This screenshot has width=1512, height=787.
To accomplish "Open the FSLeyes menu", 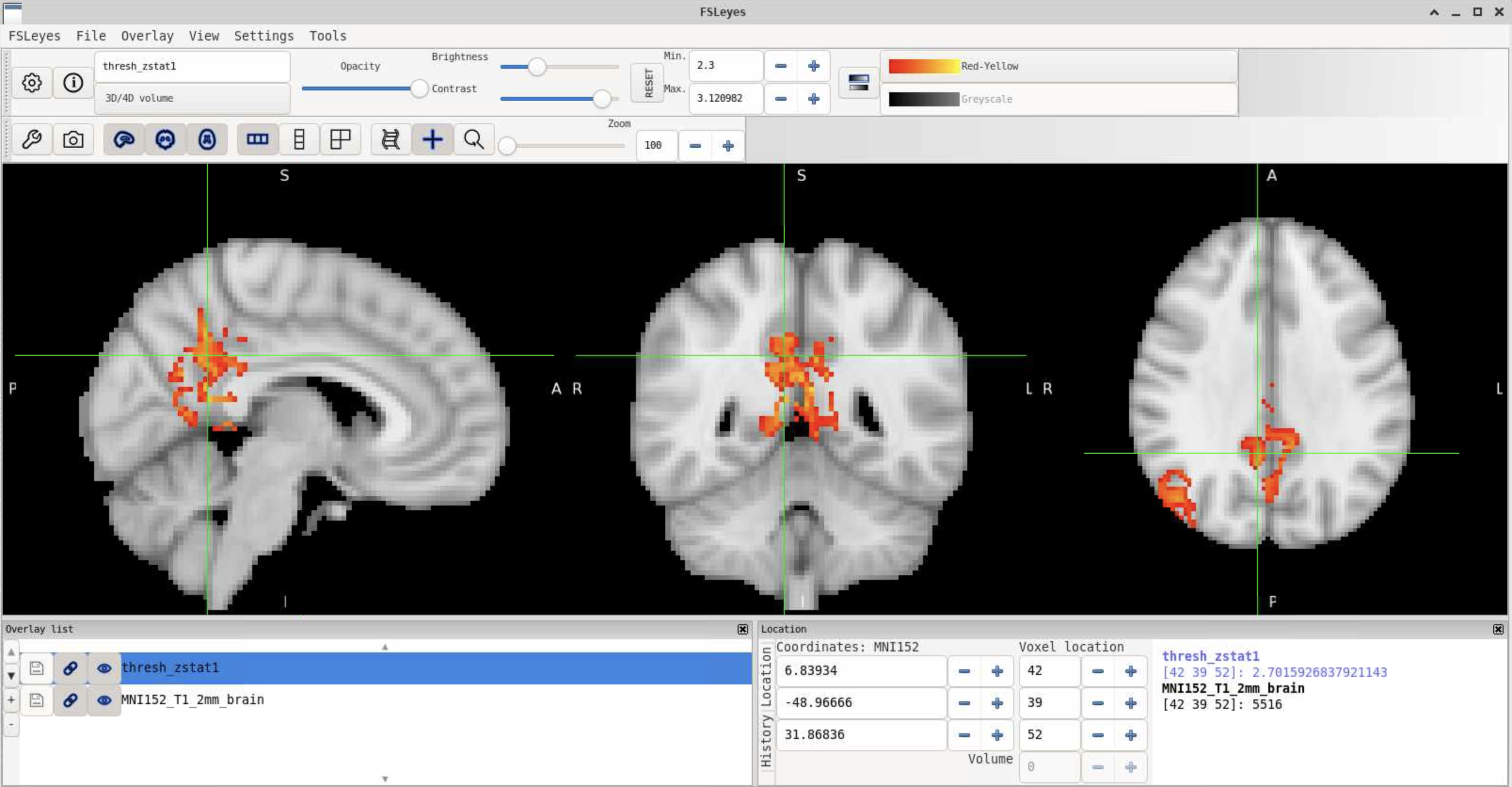I will click(35, 36).
